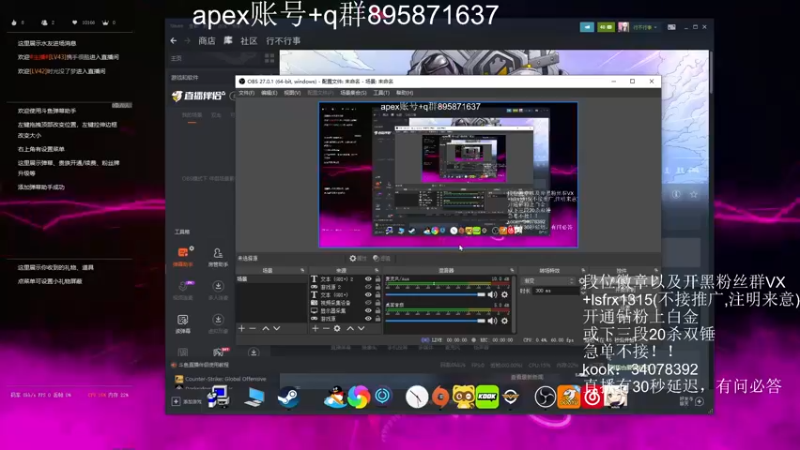Mute the first mixer channel speaker icon
This screenshot has height=450, width=800.
tap(492, 294)
